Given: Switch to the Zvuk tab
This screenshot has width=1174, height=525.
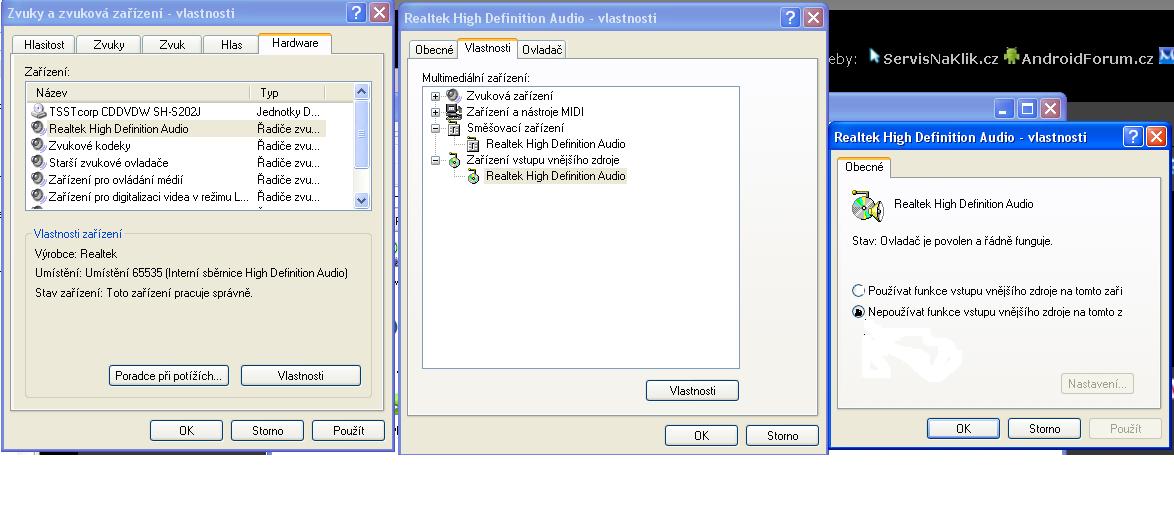Looking at the screenshot, I should [x=172, y=45].
